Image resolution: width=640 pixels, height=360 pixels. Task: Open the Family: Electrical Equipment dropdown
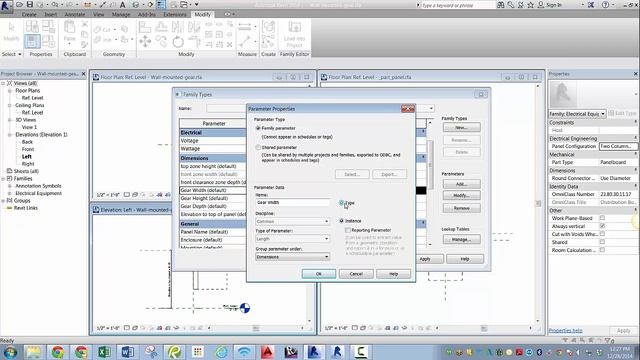click(577, 114)
